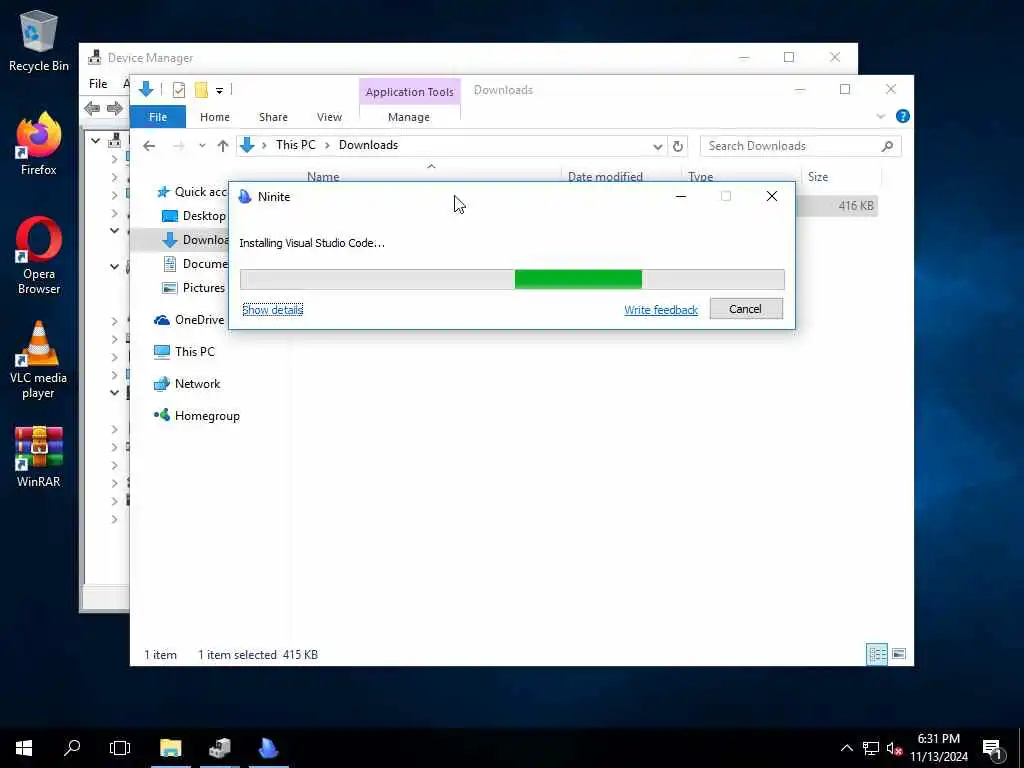Open Customize Quick Access Toolbar dropdown
1024x768 pixels.
tap(219, 90)
